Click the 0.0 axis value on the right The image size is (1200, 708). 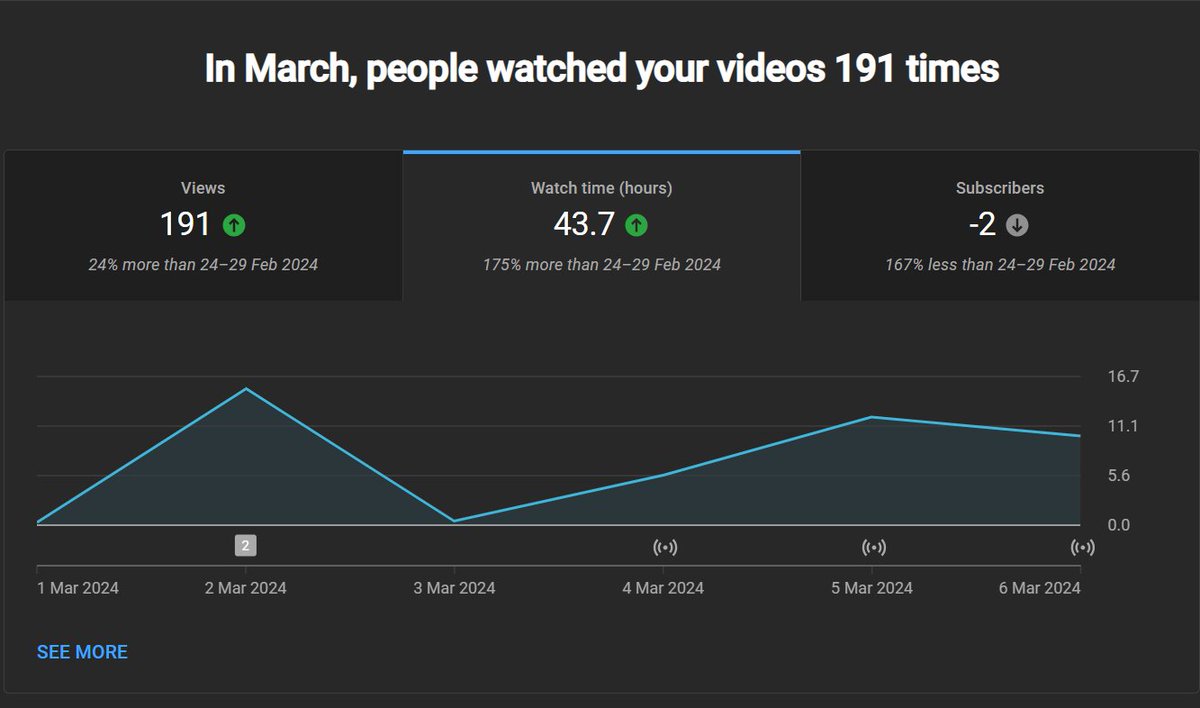pyautogui.click(x=1120, y=524)
